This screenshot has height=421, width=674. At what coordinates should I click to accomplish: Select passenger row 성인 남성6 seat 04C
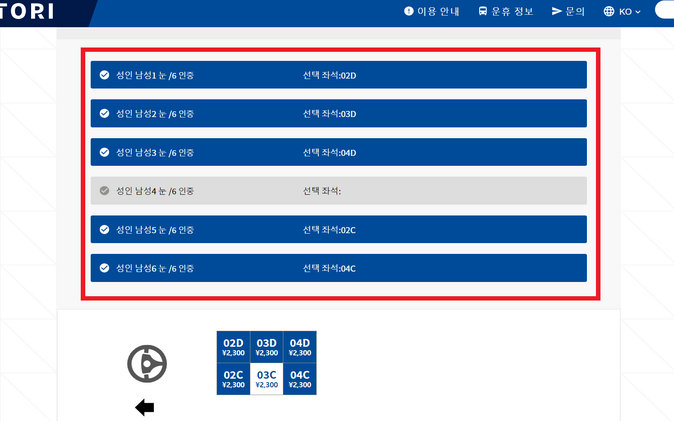[339, 268]
